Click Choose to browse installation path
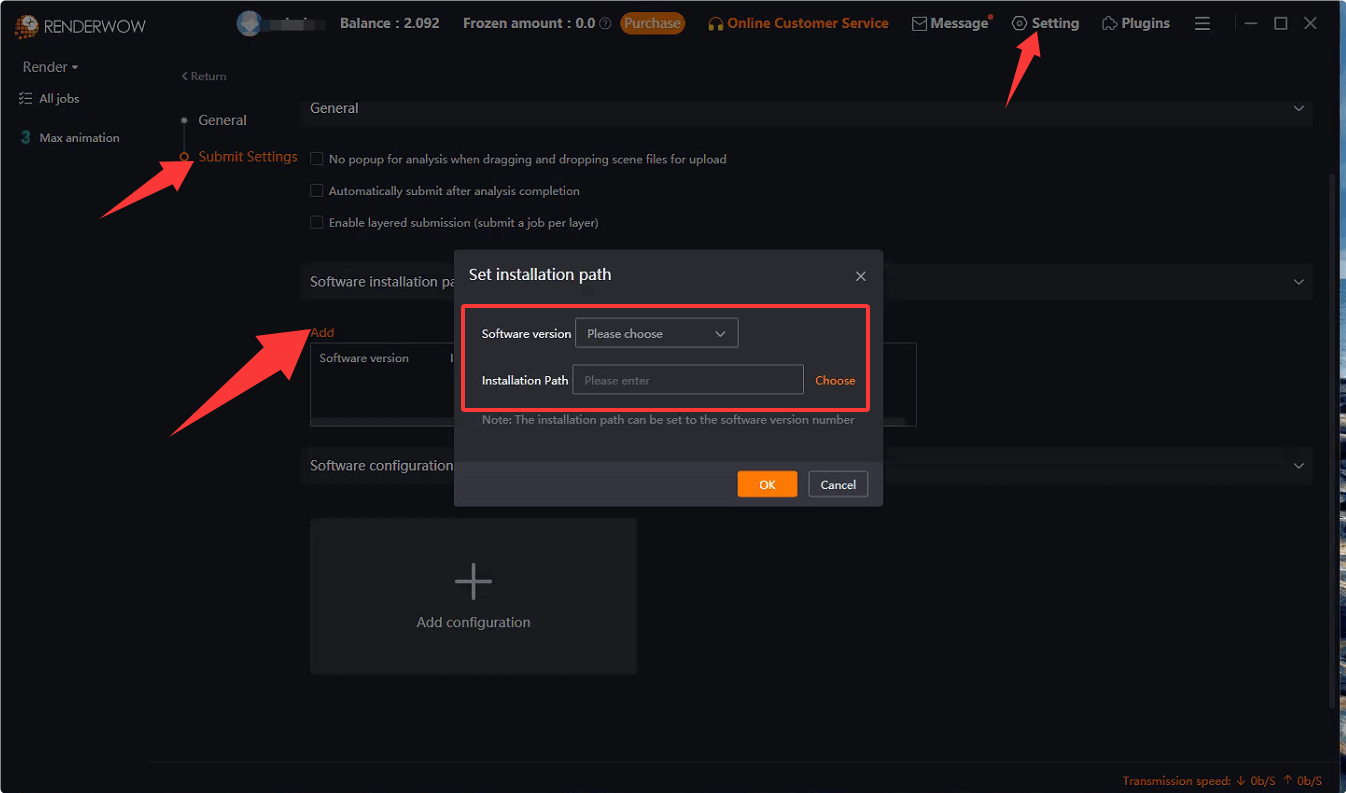 tap(835, 380)
